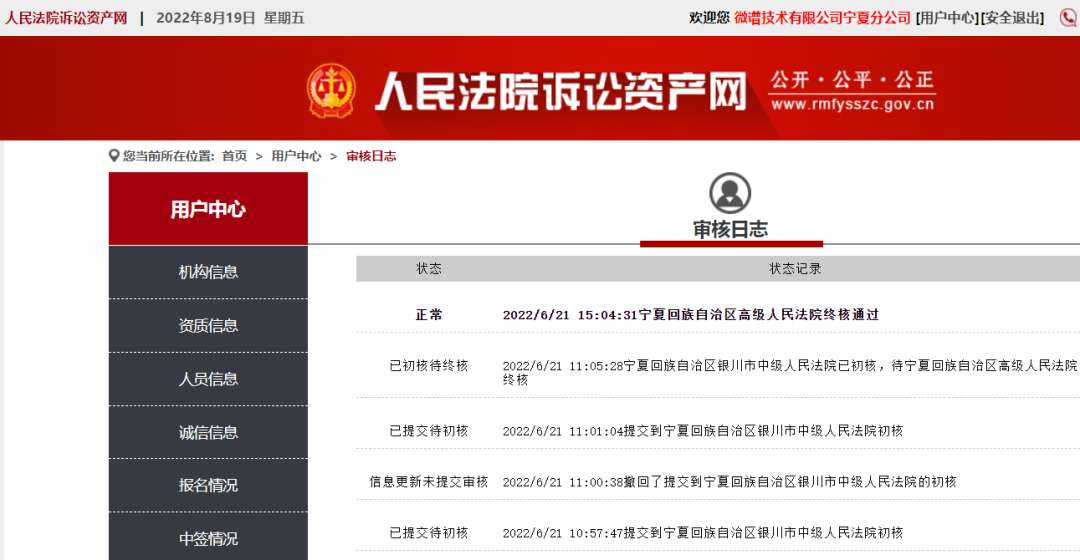
Task: Click the 人民法院诉讼资产网 banner title
Action: point(561,91)
